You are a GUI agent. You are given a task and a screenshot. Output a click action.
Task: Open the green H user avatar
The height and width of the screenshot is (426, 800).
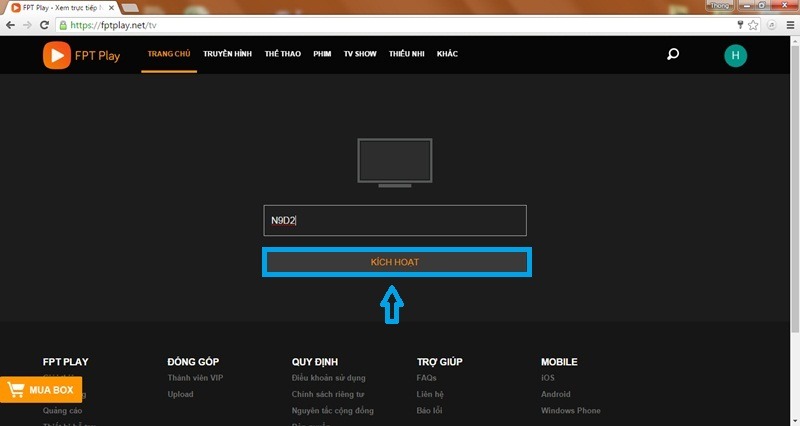tap(735, 55)
